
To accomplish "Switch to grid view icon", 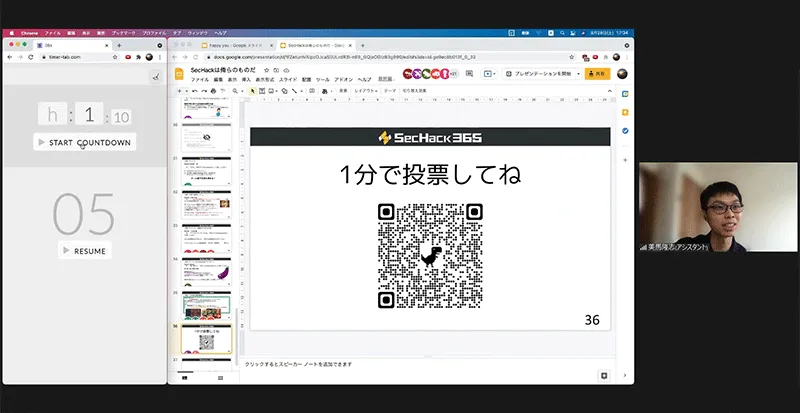I will click(x=220, y=378).
